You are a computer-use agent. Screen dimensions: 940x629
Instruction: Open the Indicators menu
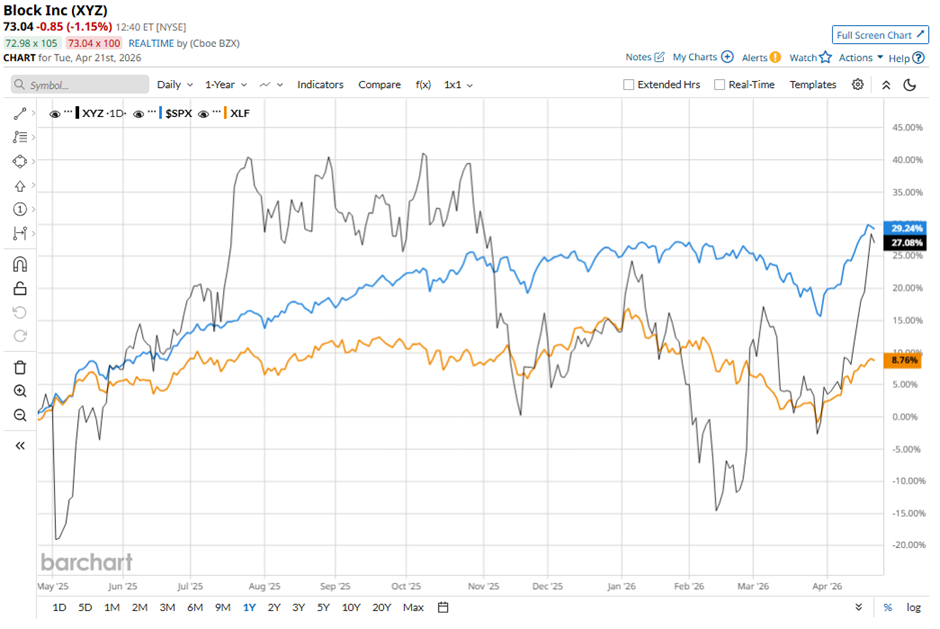coord(320,85)
